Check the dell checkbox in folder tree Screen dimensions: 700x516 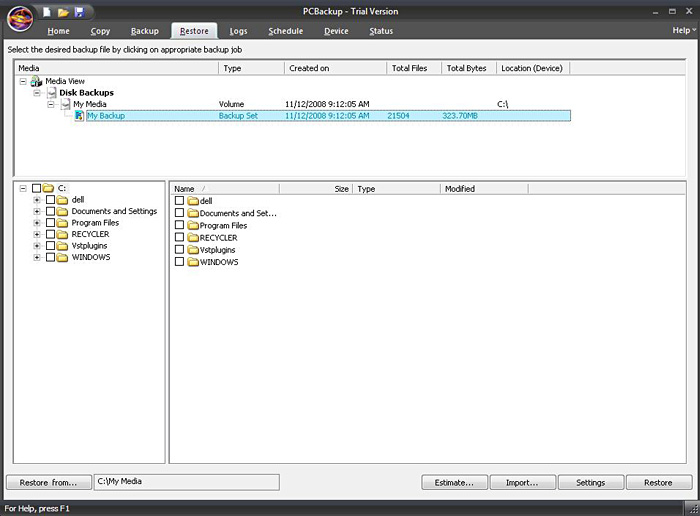pos(50,200)
